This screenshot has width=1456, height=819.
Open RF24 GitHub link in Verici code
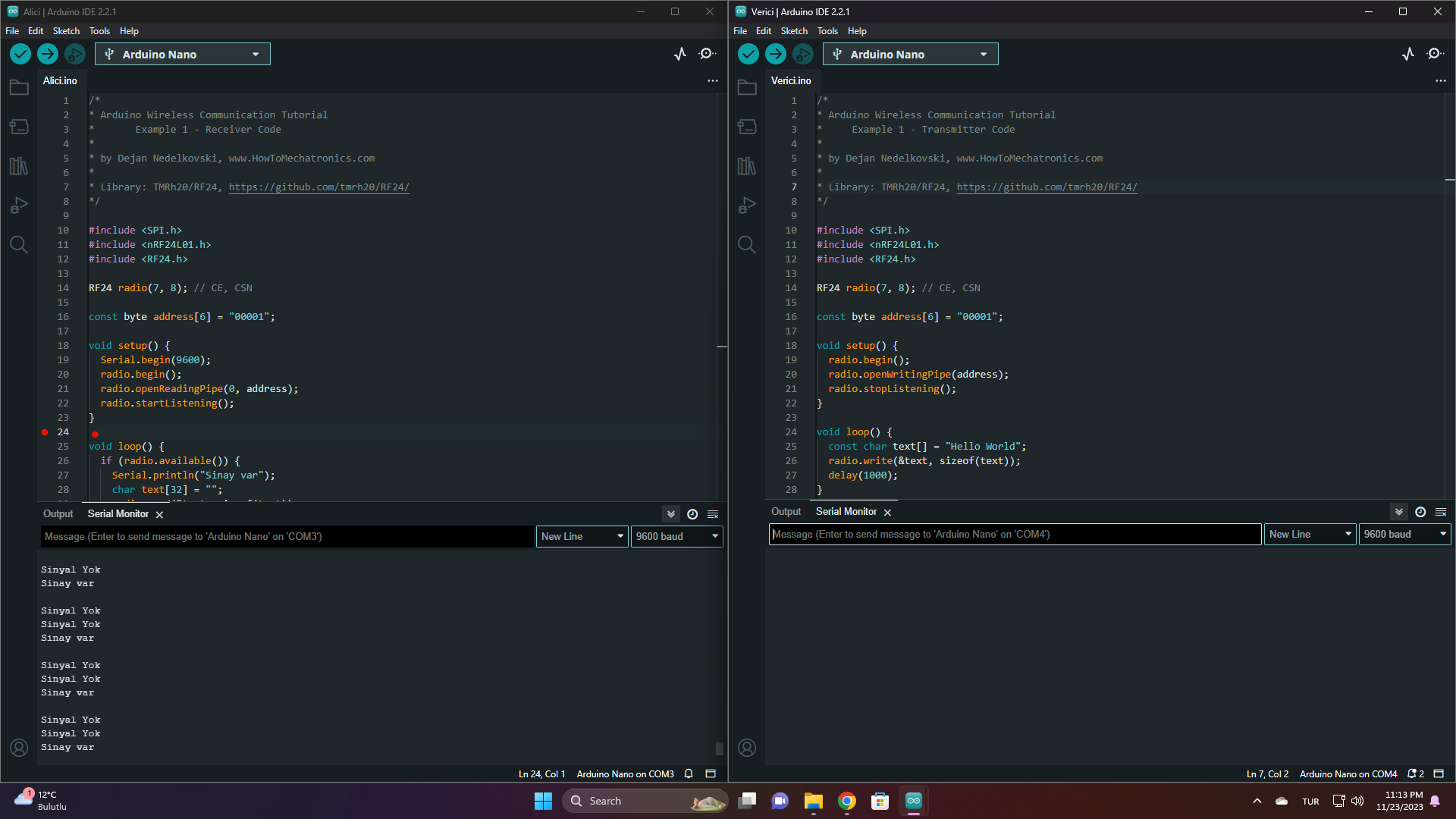click(1046, 187)
